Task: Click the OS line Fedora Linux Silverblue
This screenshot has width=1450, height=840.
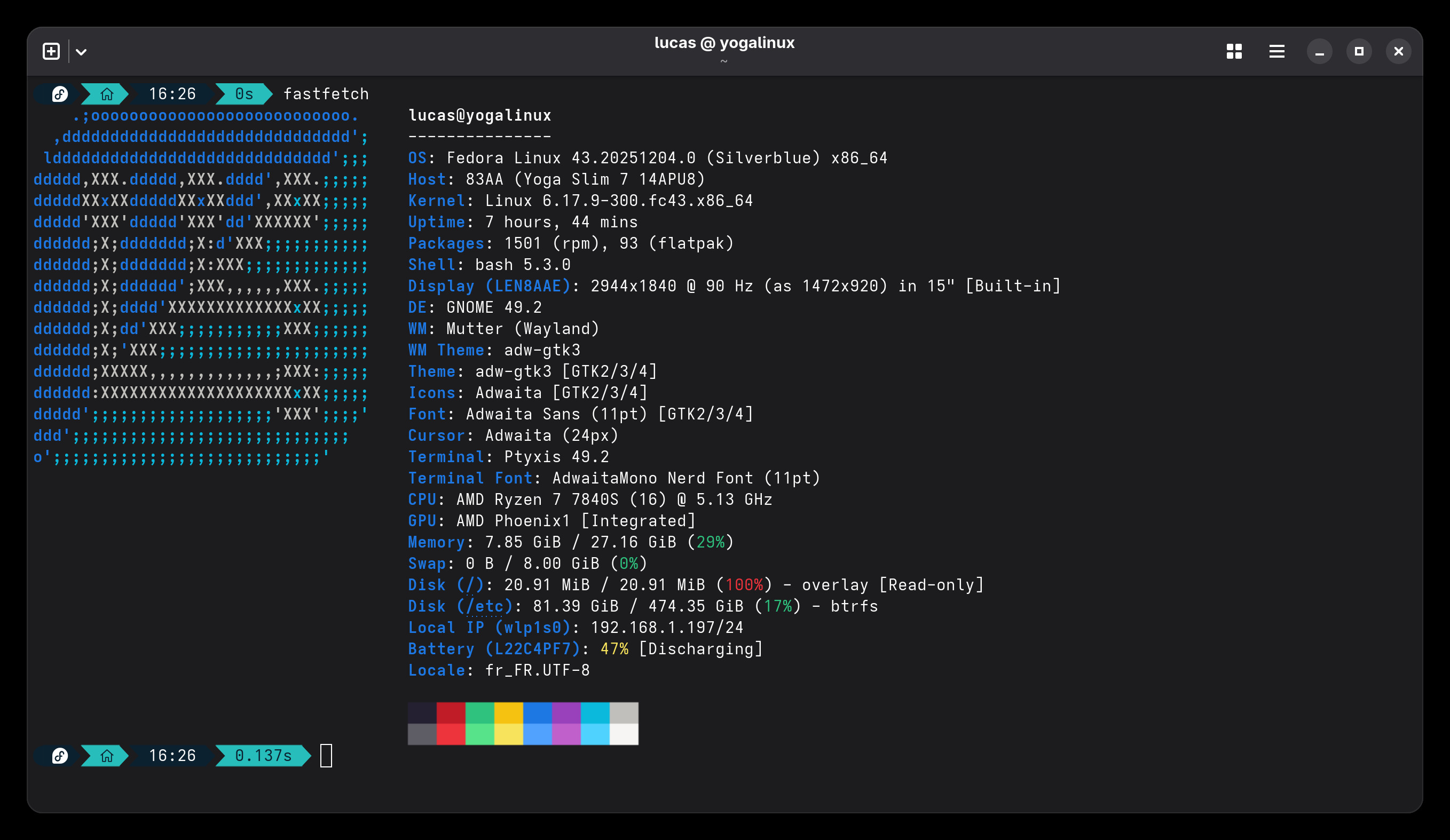Action: click(x=648, y=158)
